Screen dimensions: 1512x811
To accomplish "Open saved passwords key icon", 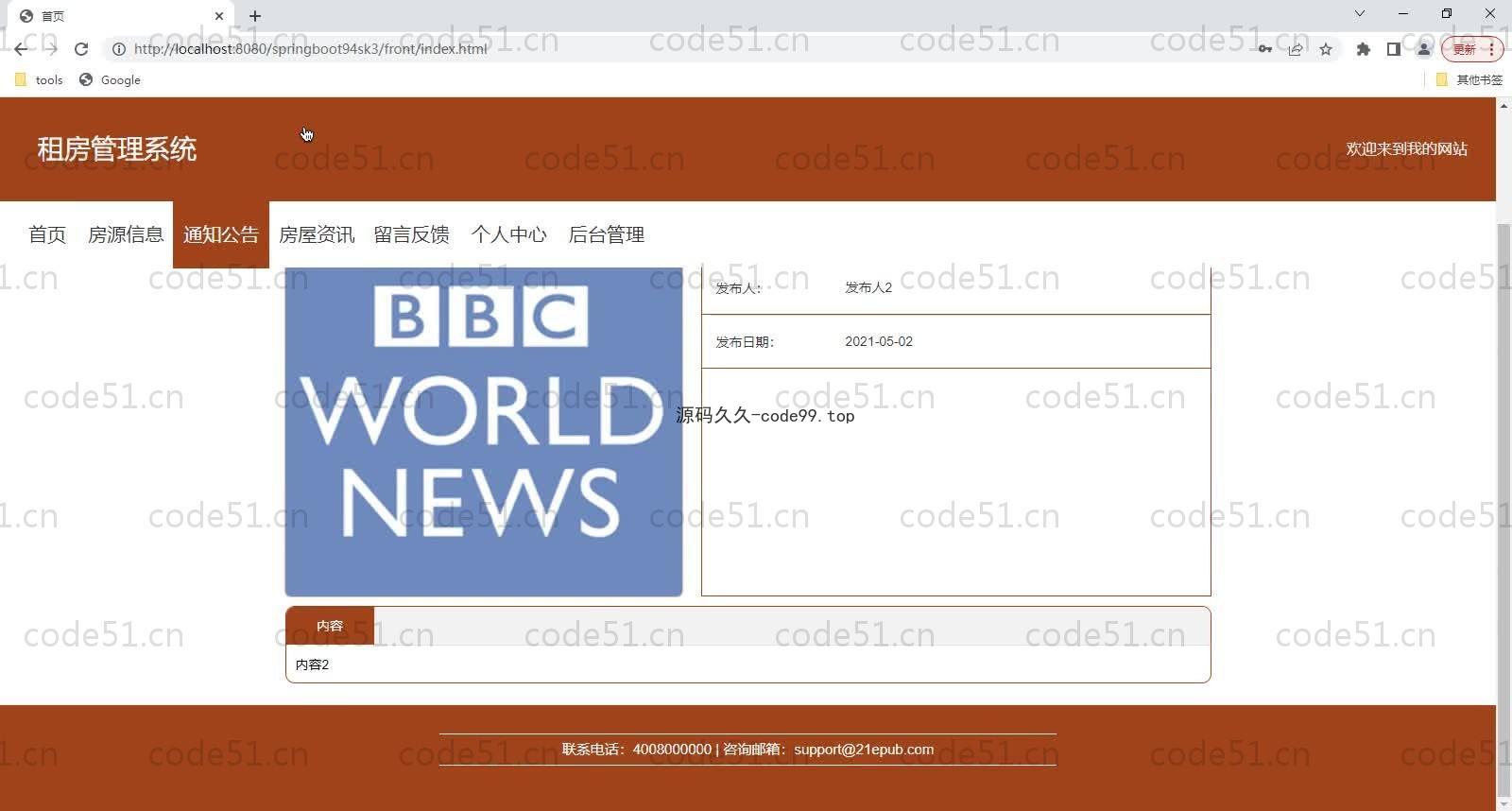I will [1264, 49].
